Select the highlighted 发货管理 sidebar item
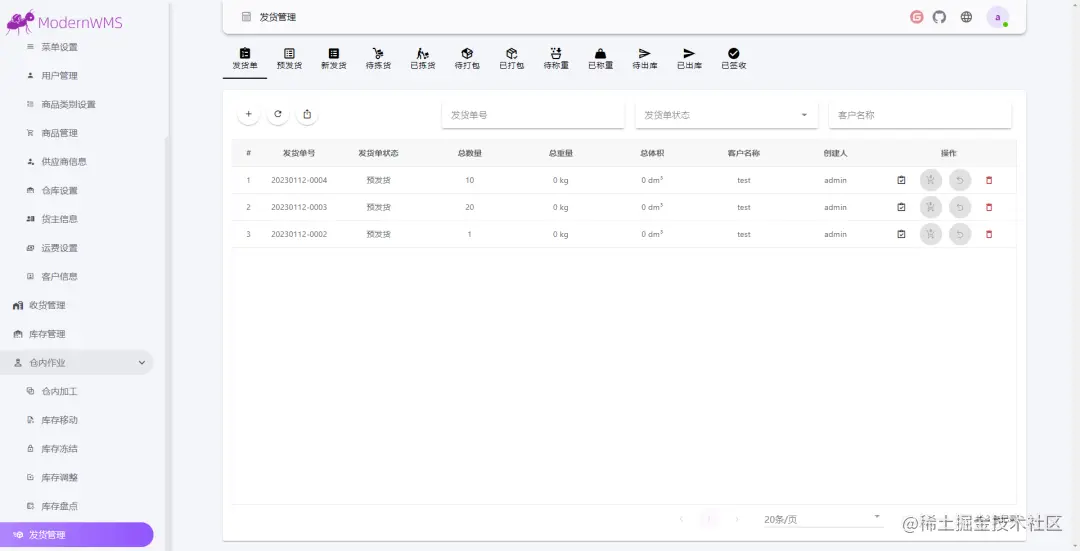The height and width of the screenshot is (551, 1080). 76,534
